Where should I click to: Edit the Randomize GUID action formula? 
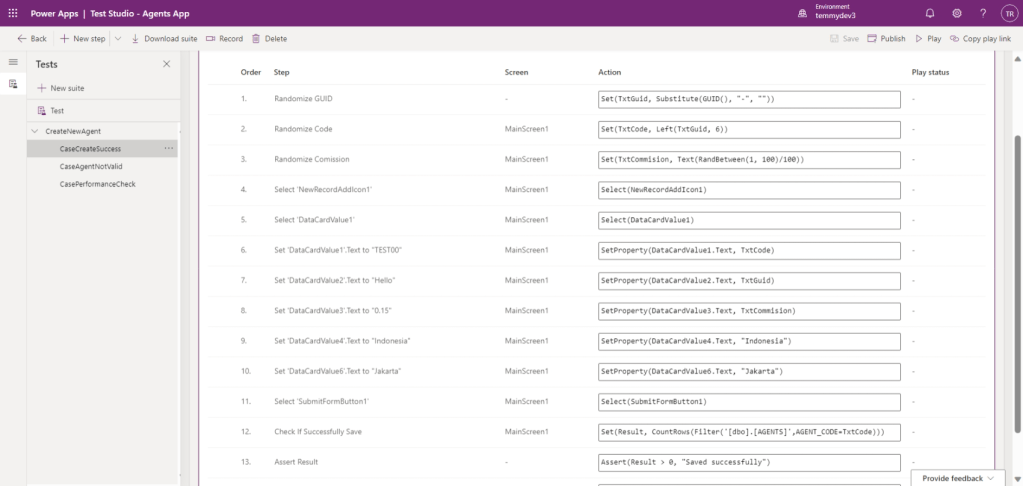pyautogui.click(x=749, y=99)
